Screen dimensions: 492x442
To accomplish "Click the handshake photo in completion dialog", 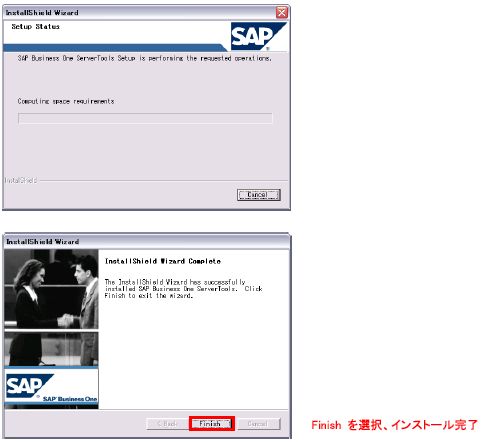I will (51, 289).
